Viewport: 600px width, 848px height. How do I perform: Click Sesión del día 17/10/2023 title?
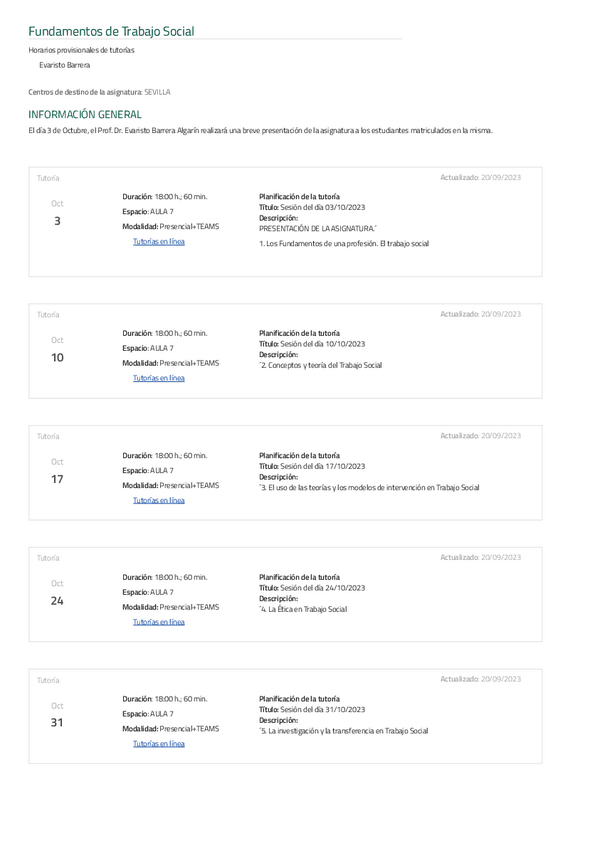pyautogui.click(x=322, y=466)
